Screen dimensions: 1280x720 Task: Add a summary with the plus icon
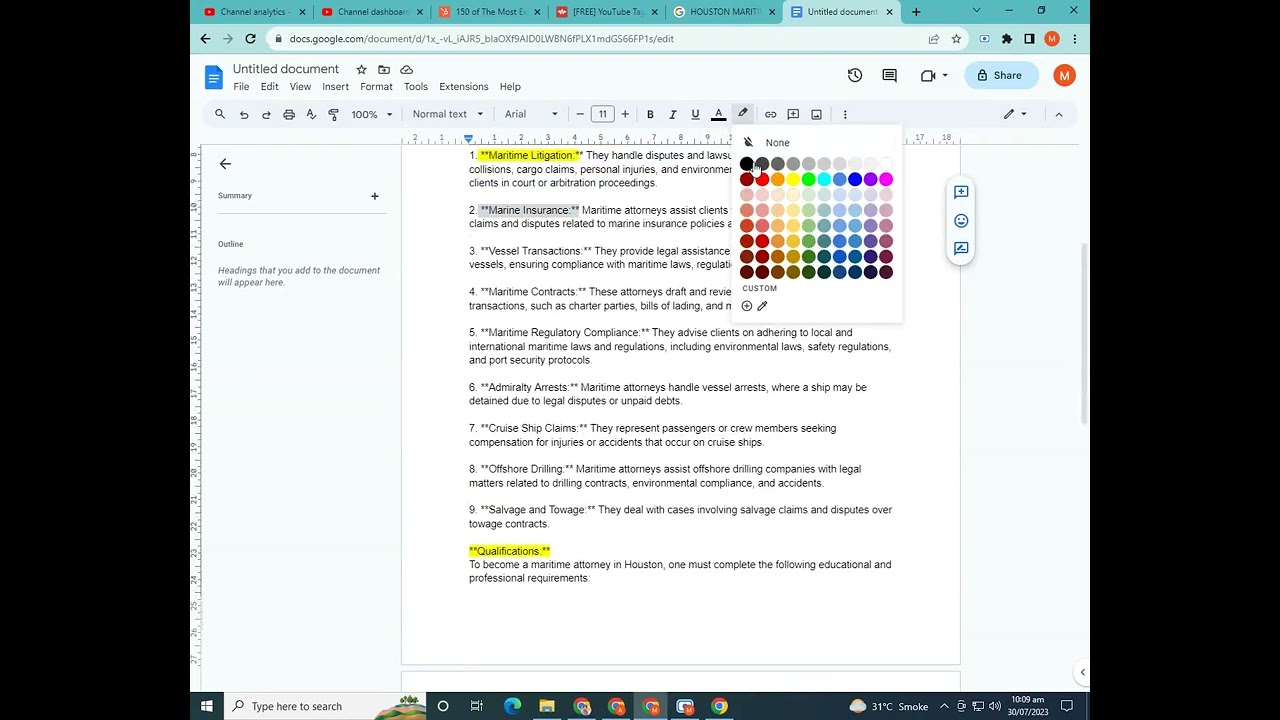375,196
